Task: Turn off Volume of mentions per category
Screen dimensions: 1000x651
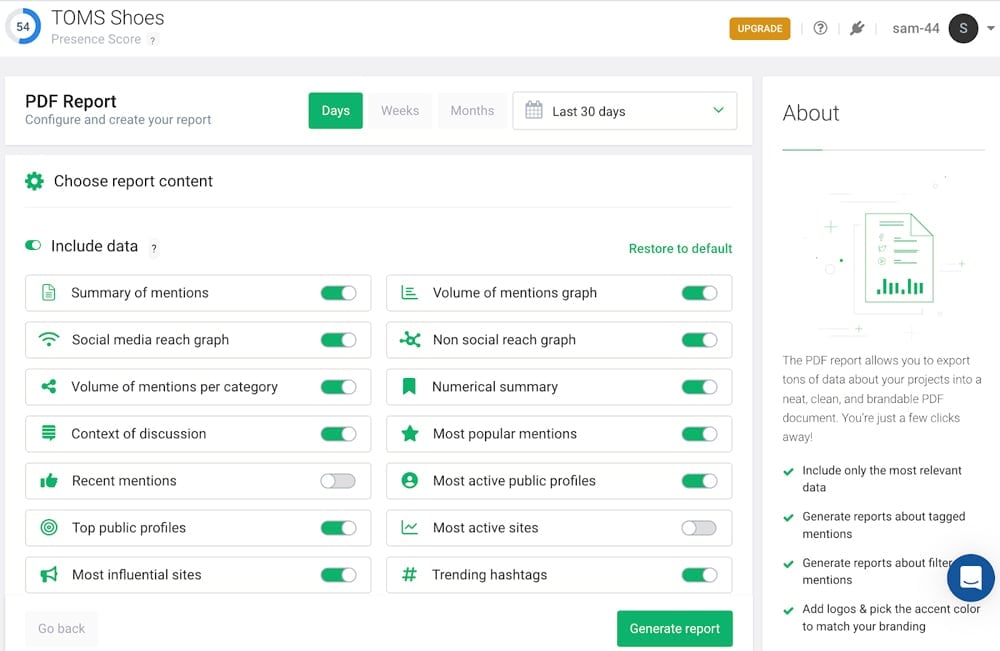Action: (338, 387)
